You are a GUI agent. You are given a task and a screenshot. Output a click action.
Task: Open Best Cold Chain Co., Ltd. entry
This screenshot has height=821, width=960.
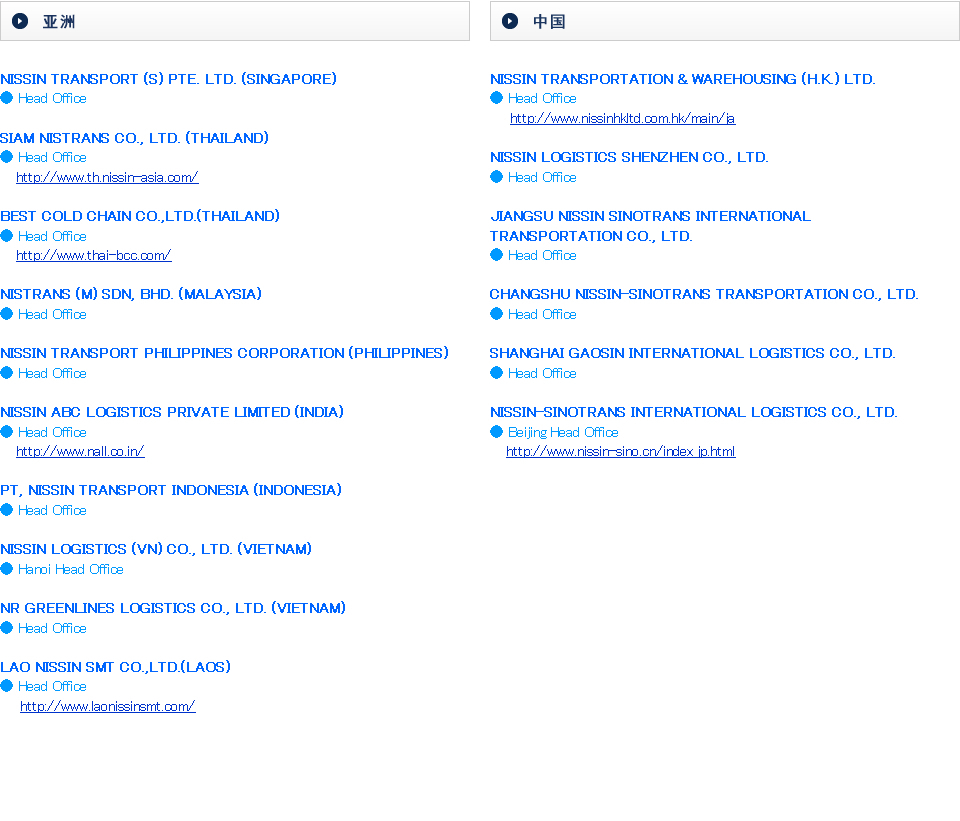[x=140, y=216]
